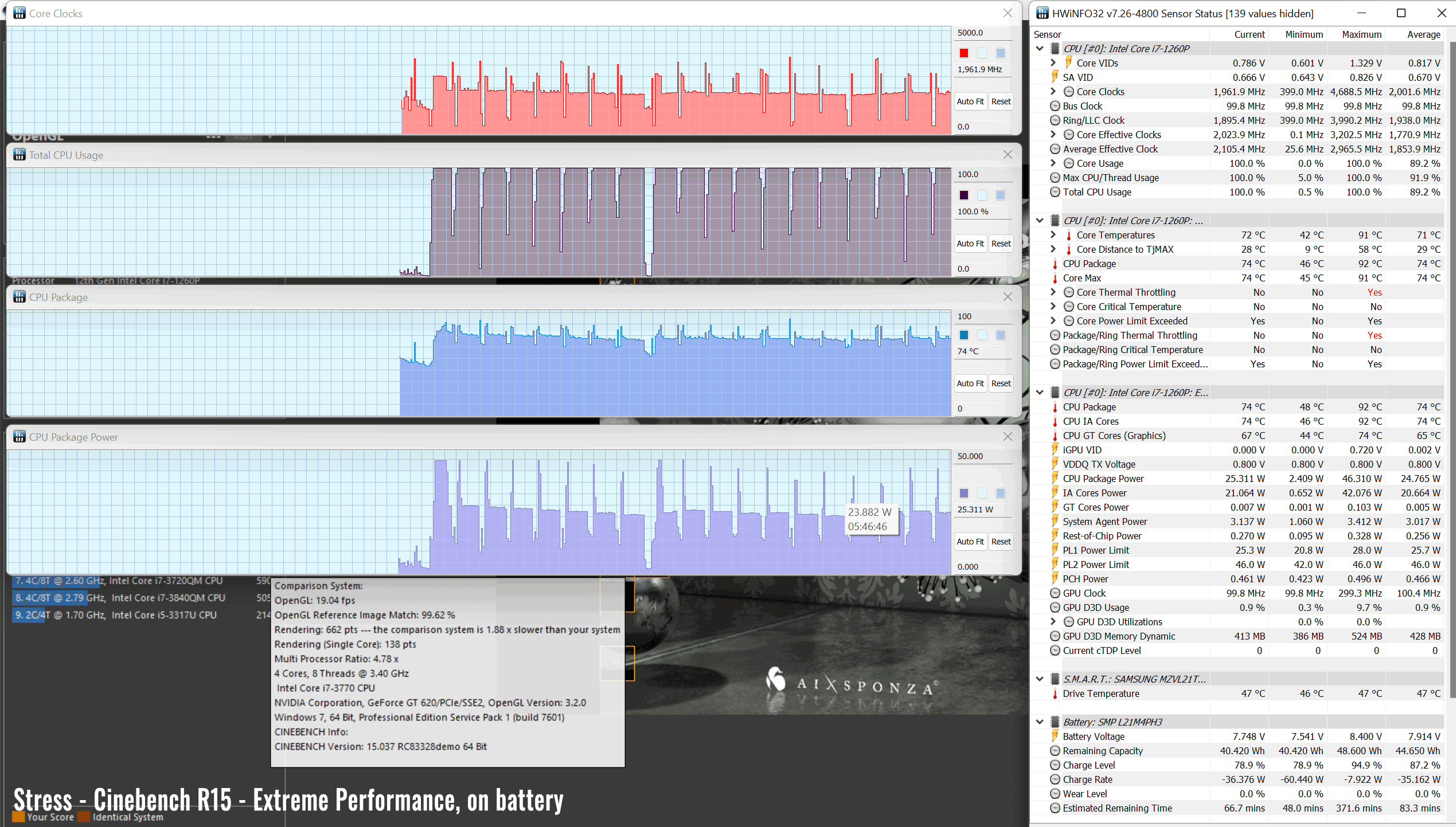Collapse the Battery: SMP L21M4PH3 group
Screen dimensions: 1456x827
(1040, 722)
